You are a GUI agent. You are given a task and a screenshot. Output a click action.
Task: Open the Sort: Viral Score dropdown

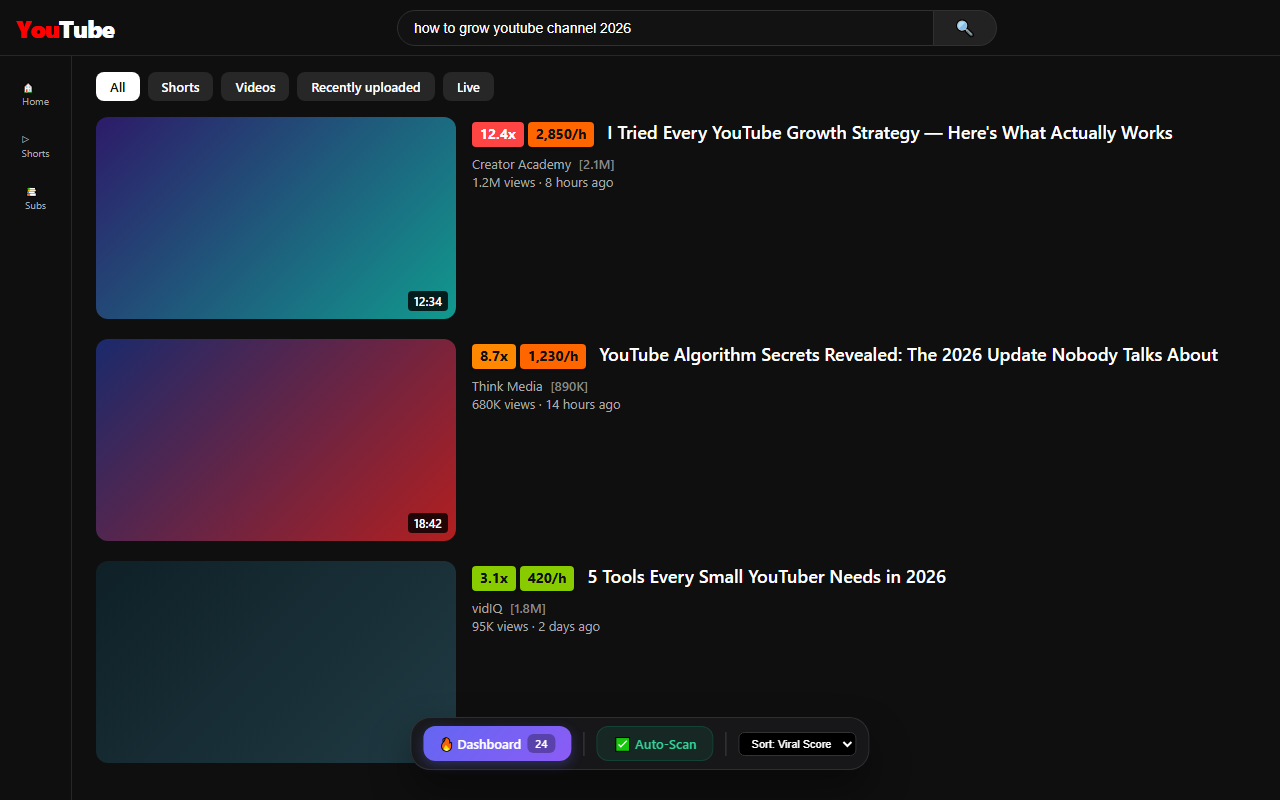797,743
